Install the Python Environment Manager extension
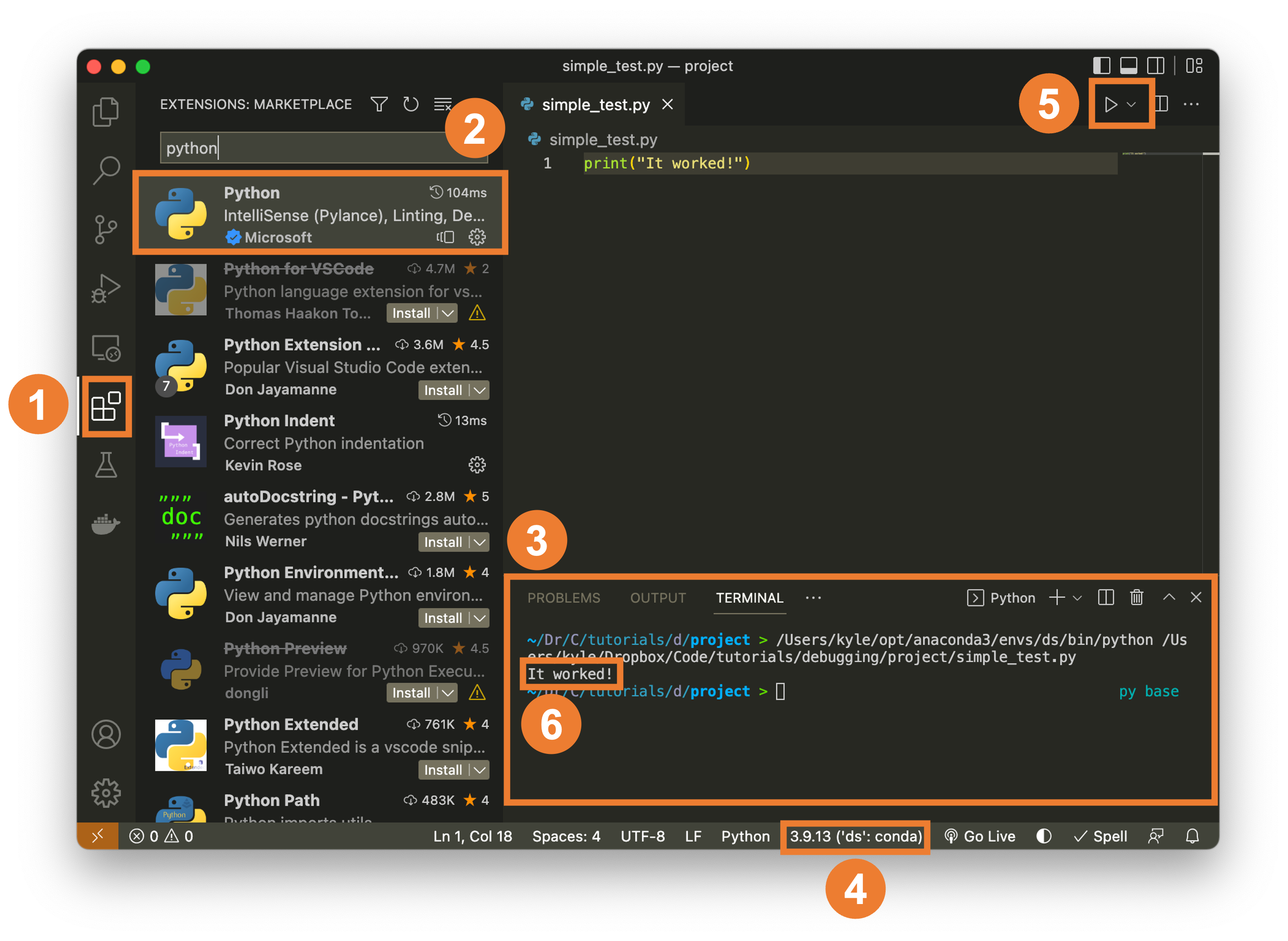Screen dimensions: 1288x941 coord(443,618)
